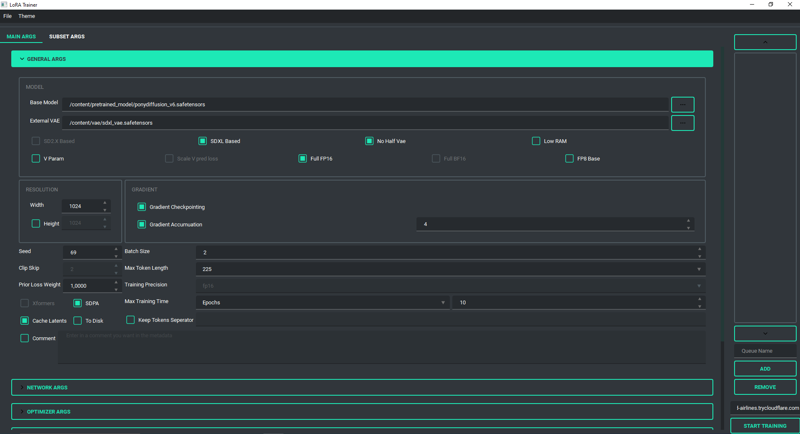Click the REMOVE queue button
Viewport: 800px width, 434px height.
coord(765,387)
